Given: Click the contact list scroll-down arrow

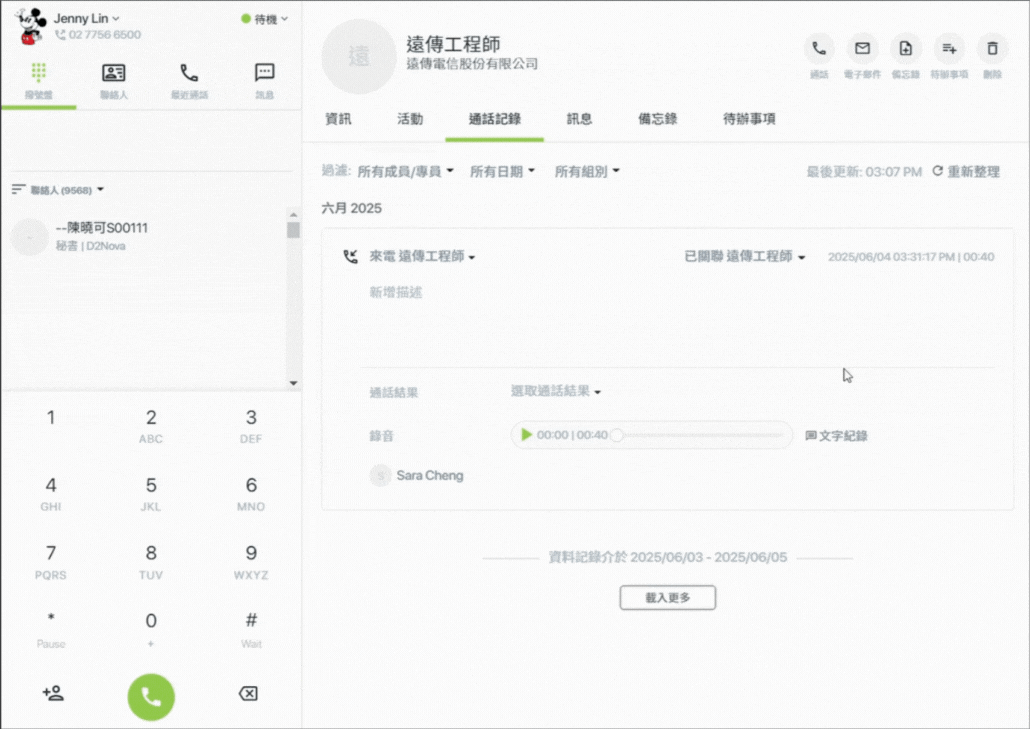Looking at the screenshot, I should point(294,383).
